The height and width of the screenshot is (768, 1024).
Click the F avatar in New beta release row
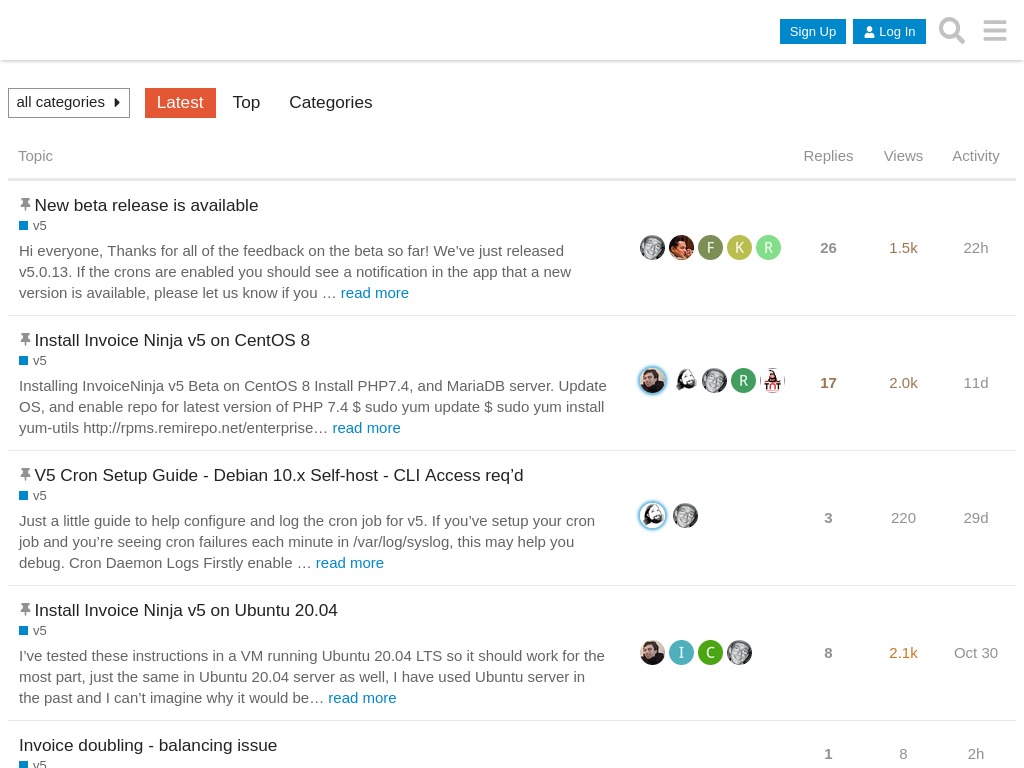pyautogui.click(x=711, y=248)
